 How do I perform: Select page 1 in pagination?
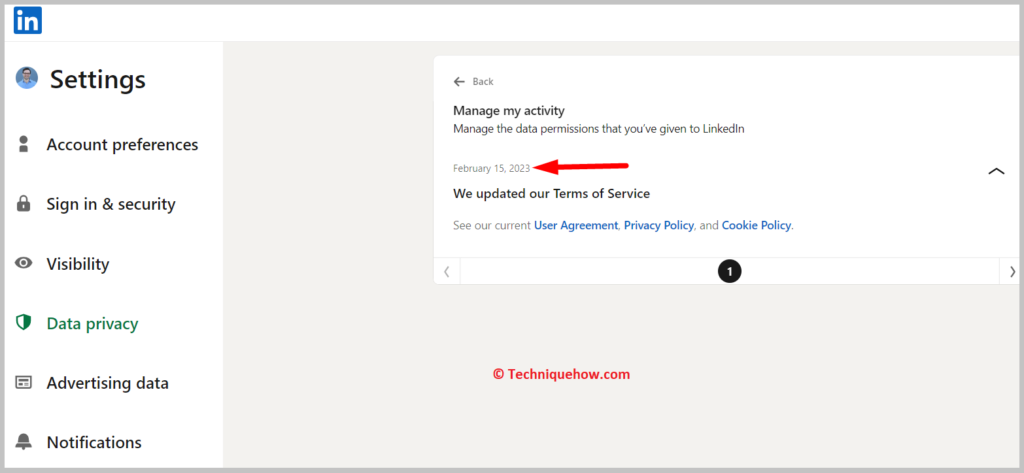(x=729, y=271)
